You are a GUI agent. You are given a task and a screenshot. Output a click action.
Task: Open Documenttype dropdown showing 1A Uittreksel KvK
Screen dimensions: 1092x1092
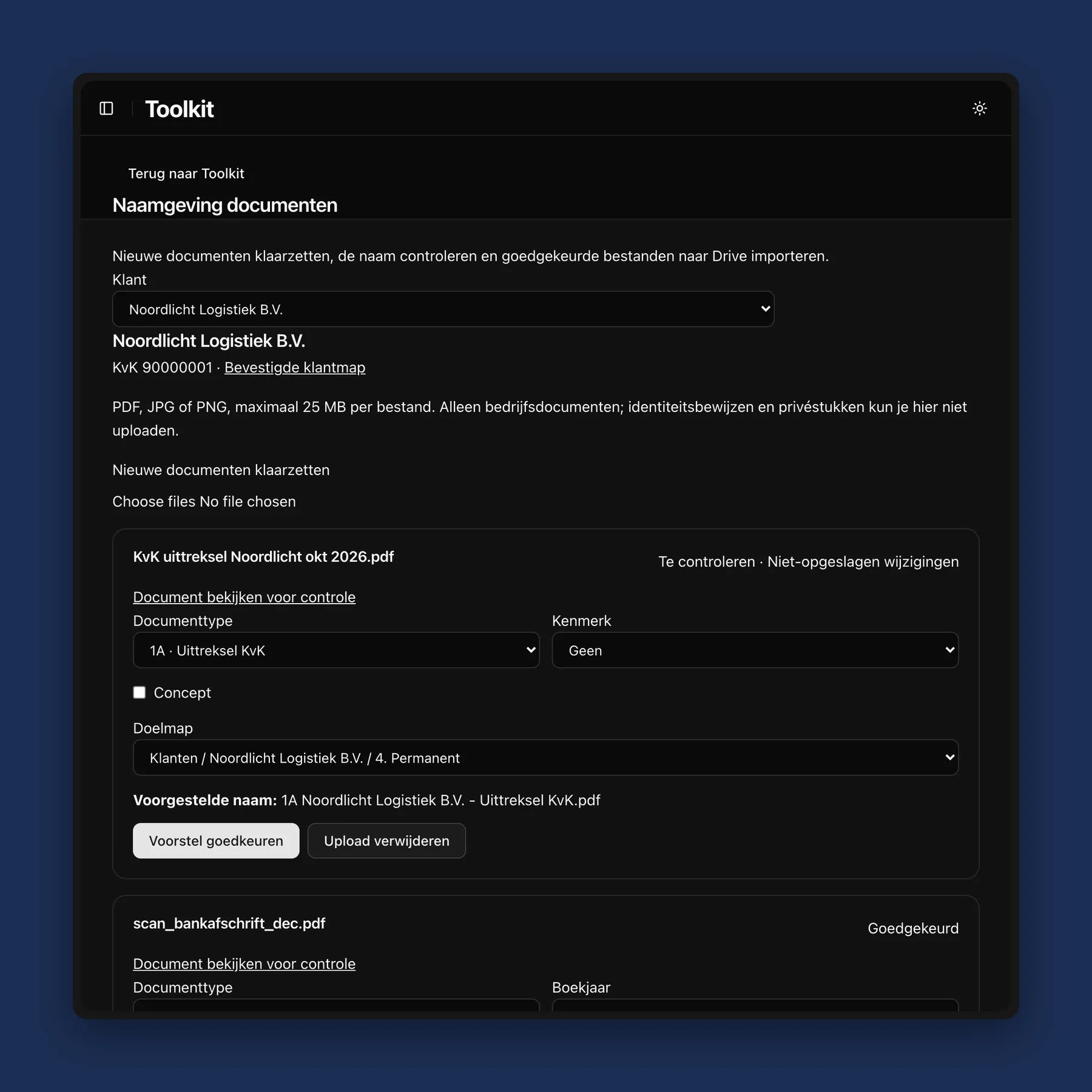(x=336, y=650)
